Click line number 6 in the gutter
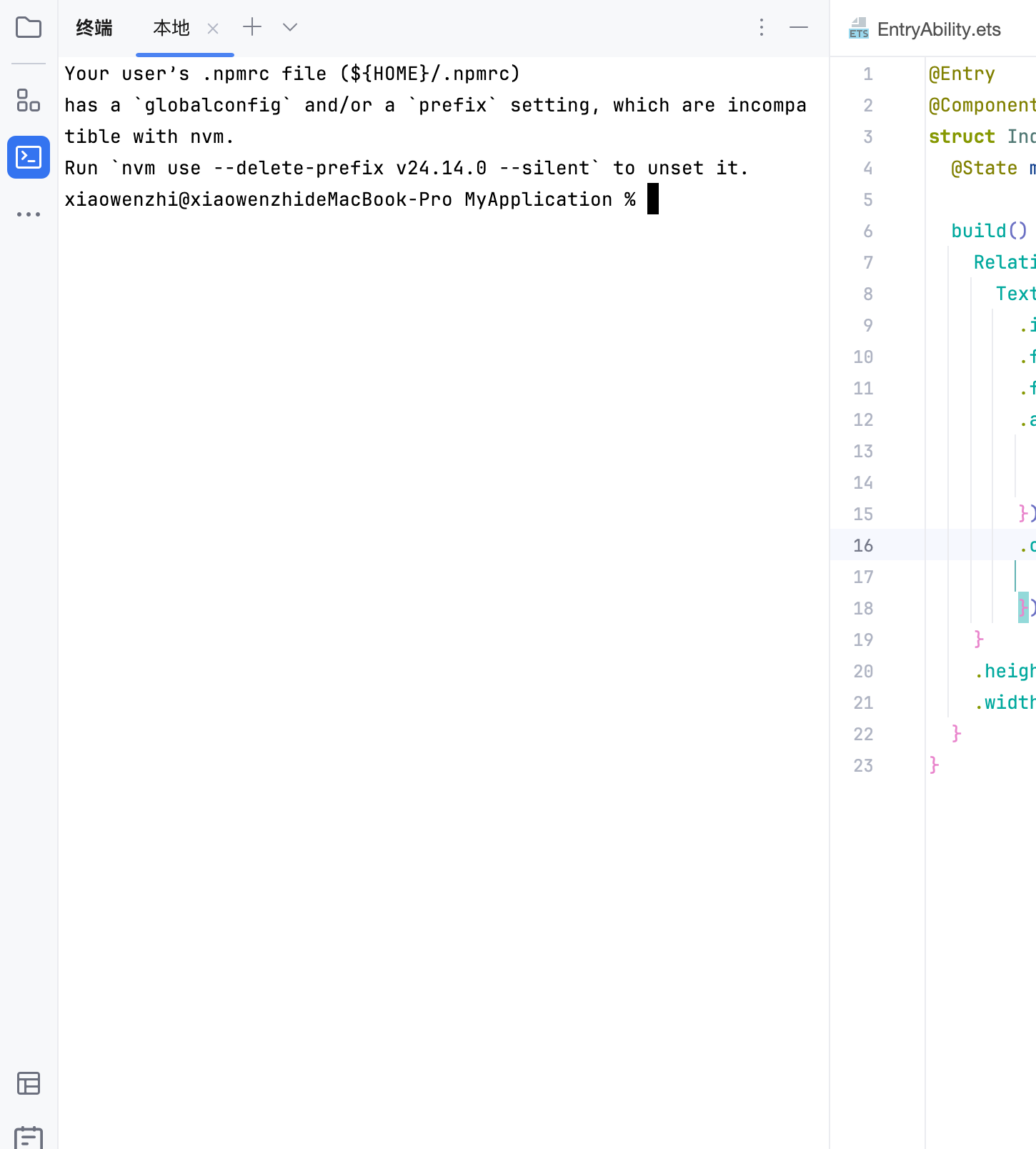 coord(868,231)
